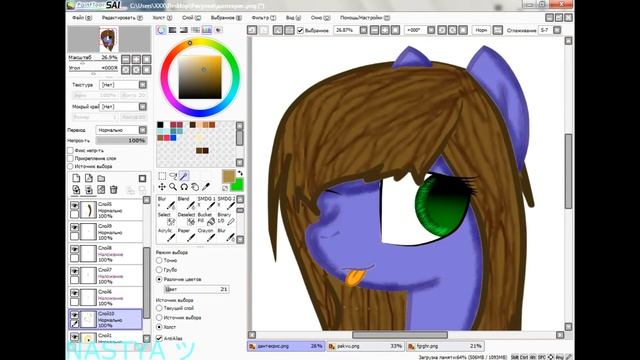Click the zoom-in plus button in toolbar
The image size is (640, 360).
[385, 30]
